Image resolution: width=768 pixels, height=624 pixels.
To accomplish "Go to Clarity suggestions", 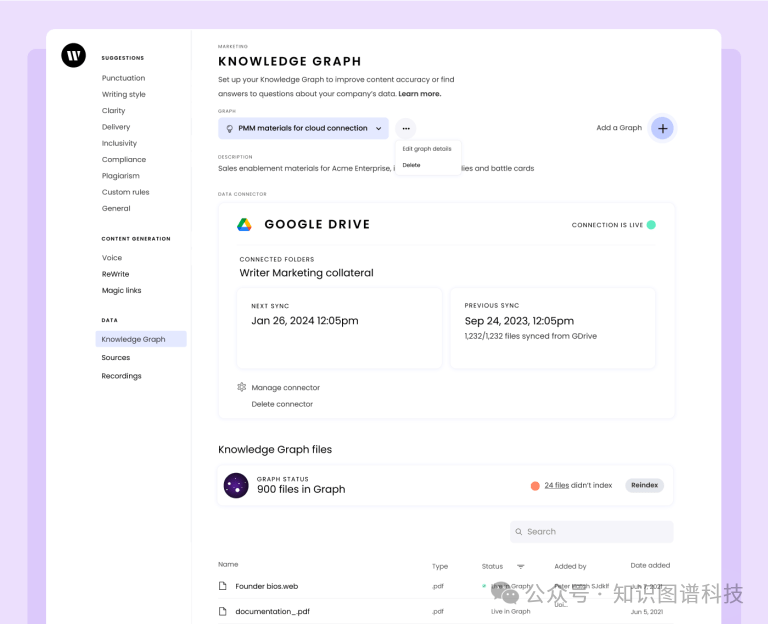I will 113,111.
